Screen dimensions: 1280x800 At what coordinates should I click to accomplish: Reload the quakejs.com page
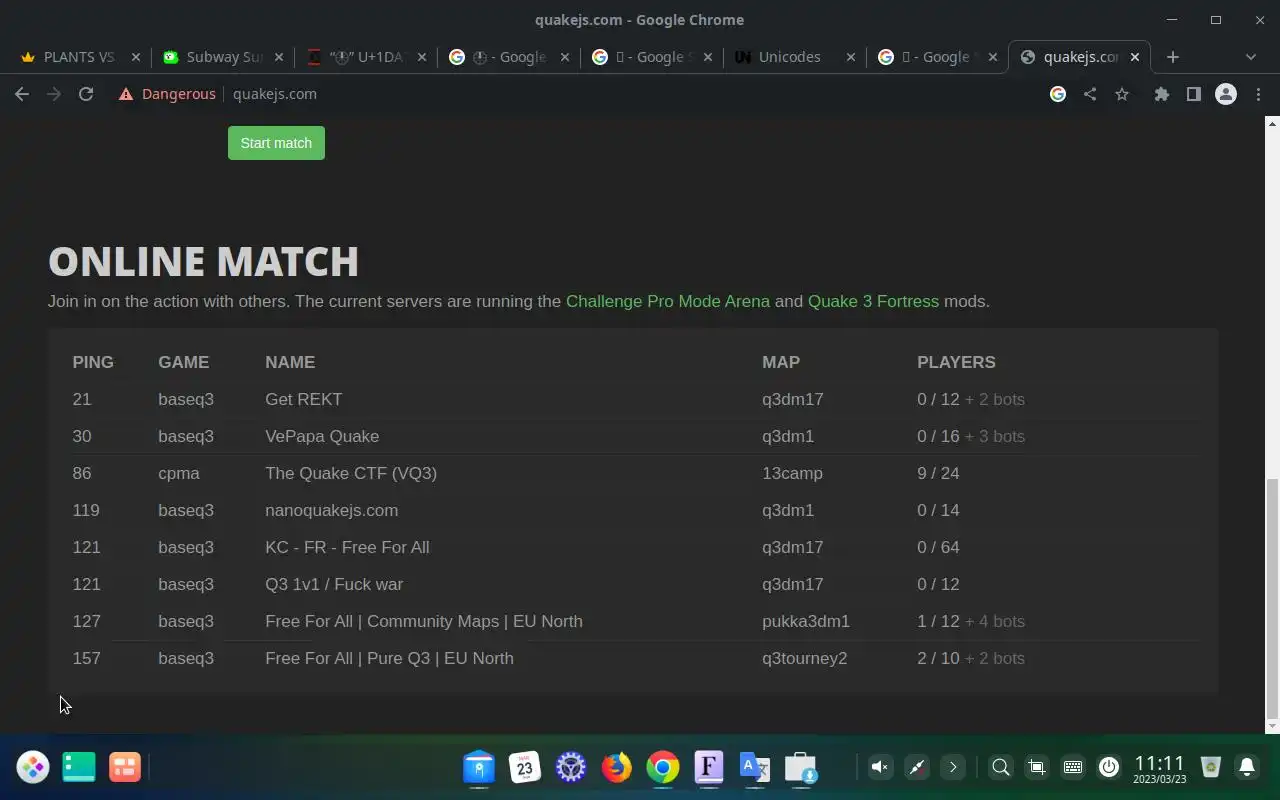pyautogui.click(x=86, y=94)
